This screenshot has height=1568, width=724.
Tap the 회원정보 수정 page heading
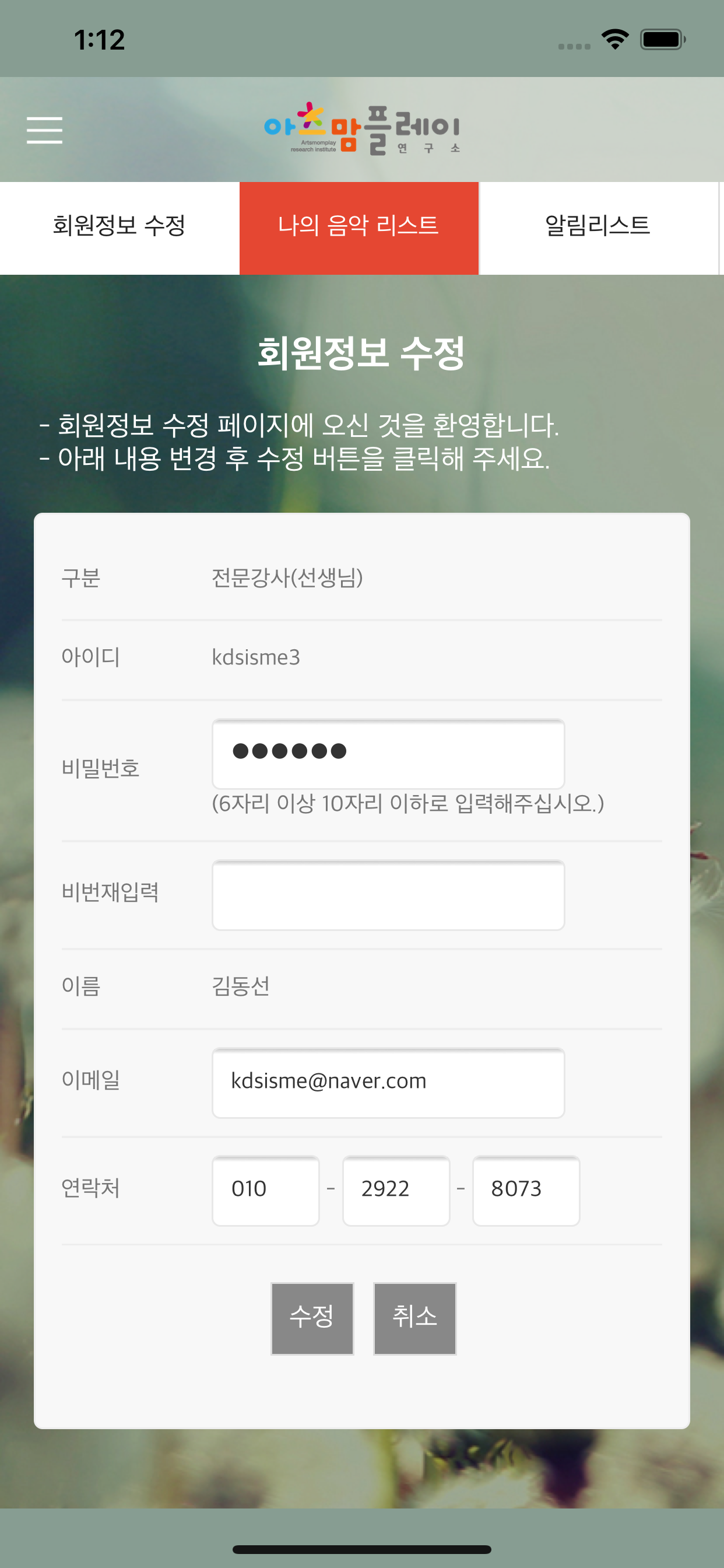(x=361, y=353)
